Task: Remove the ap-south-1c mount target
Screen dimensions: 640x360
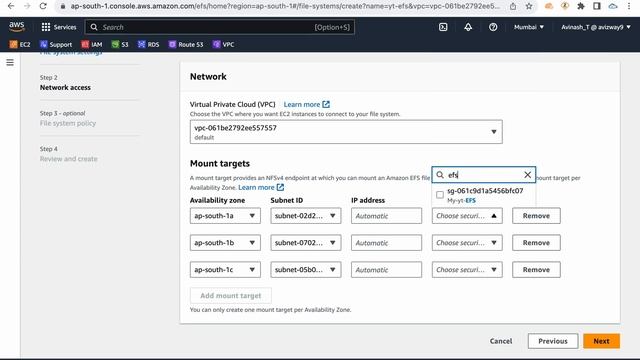Action: (536, 270)
